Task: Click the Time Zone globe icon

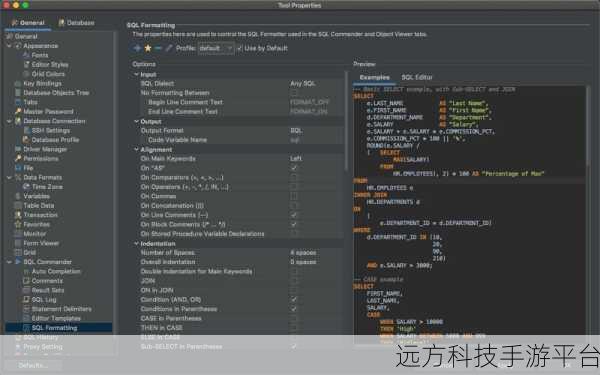Action: point(26,186)
